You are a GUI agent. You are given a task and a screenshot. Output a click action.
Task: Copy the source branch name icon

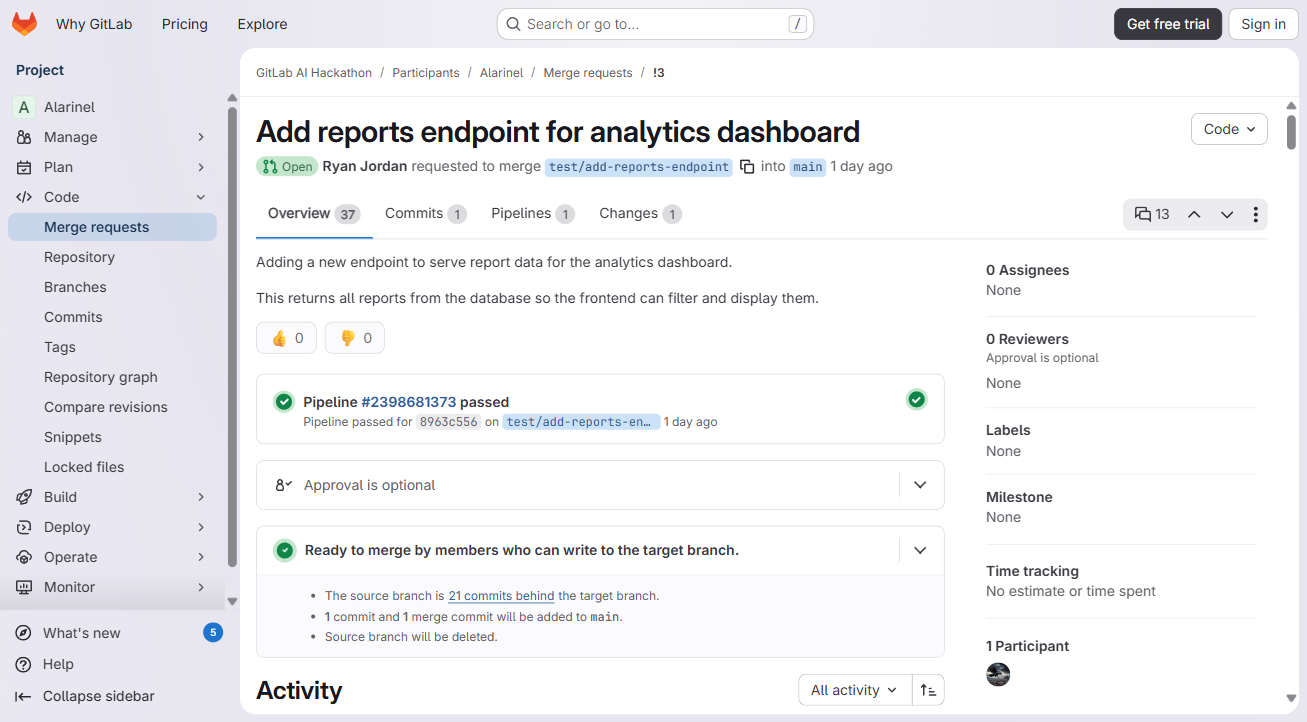click(747, 167)
